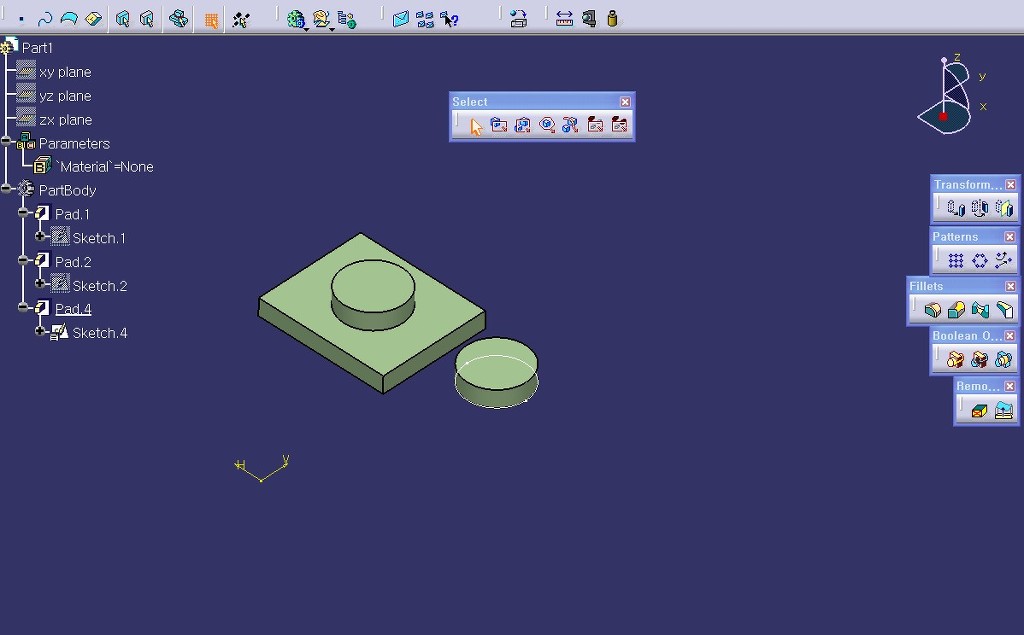This screenshot has width=1024, height=635.
Task: Click the first Boolean Operations icon
Action: [956, 359]
